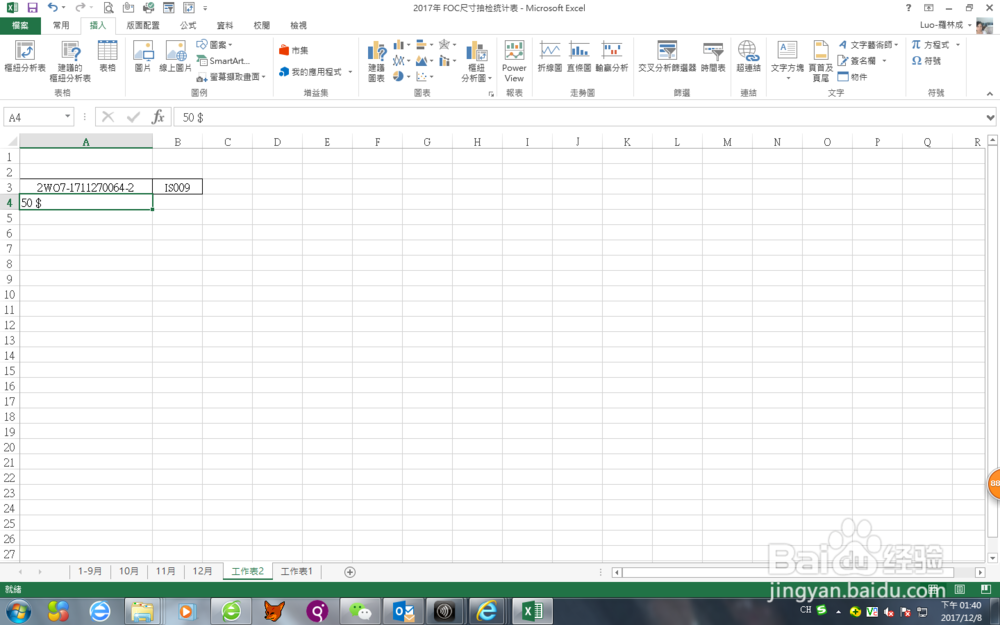The width and height of the screenshot is (1000, 625).
Task: Cancel the formula bar entry with X
Action: (x=108, y=117)
